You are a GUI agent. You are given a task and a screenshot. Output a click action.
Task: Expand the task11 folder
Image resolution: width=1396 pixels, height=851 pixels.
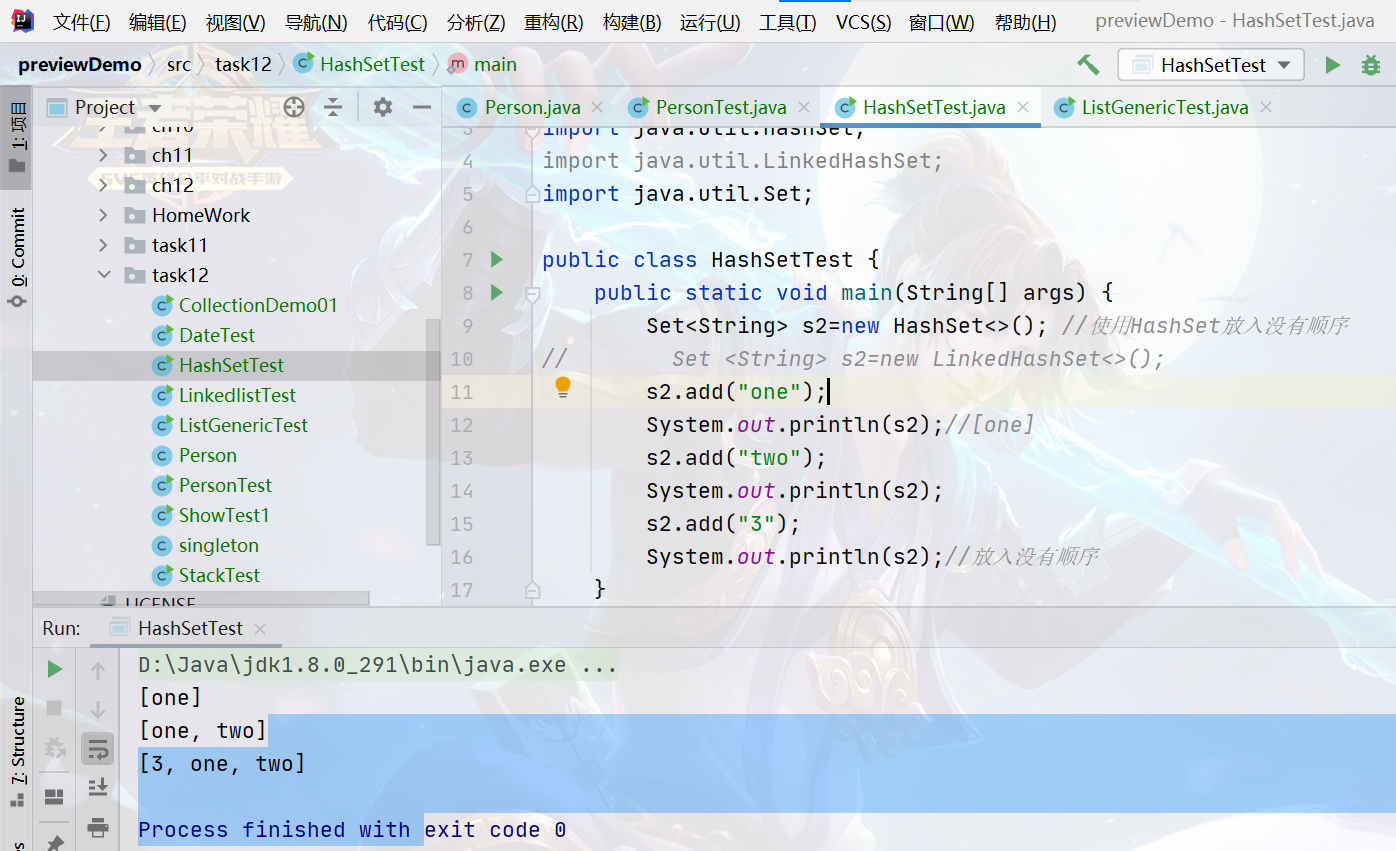click(x=103, y=246)
